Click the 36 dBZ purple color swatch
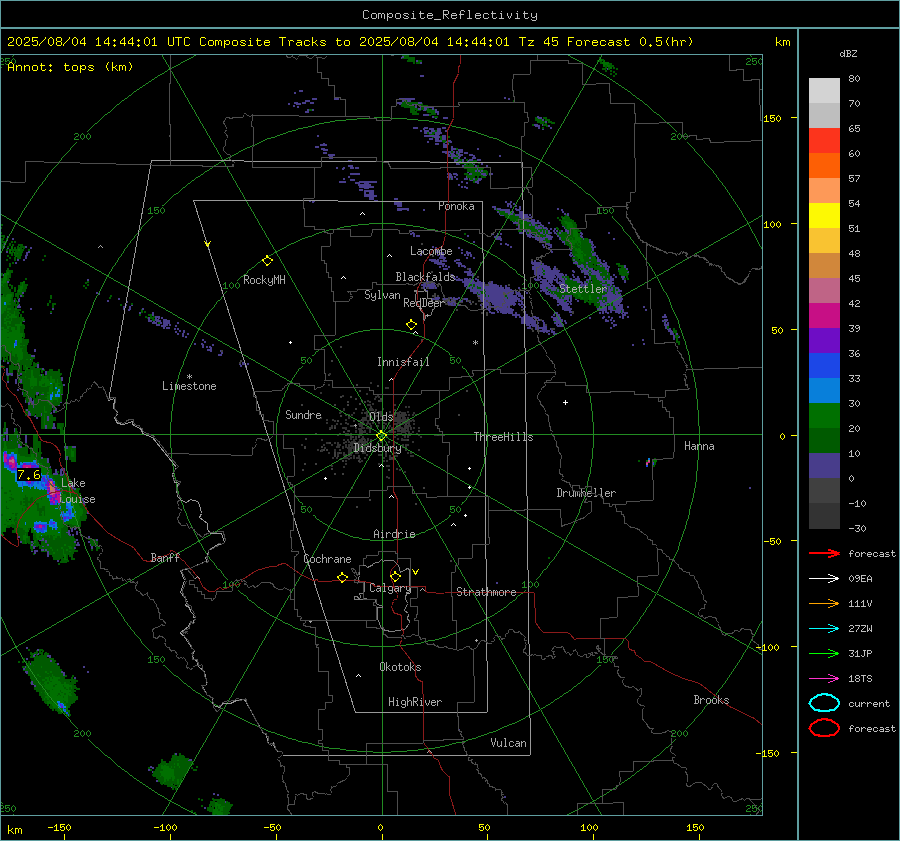Viewport: 900px width, 841px height. pos(824,340)
